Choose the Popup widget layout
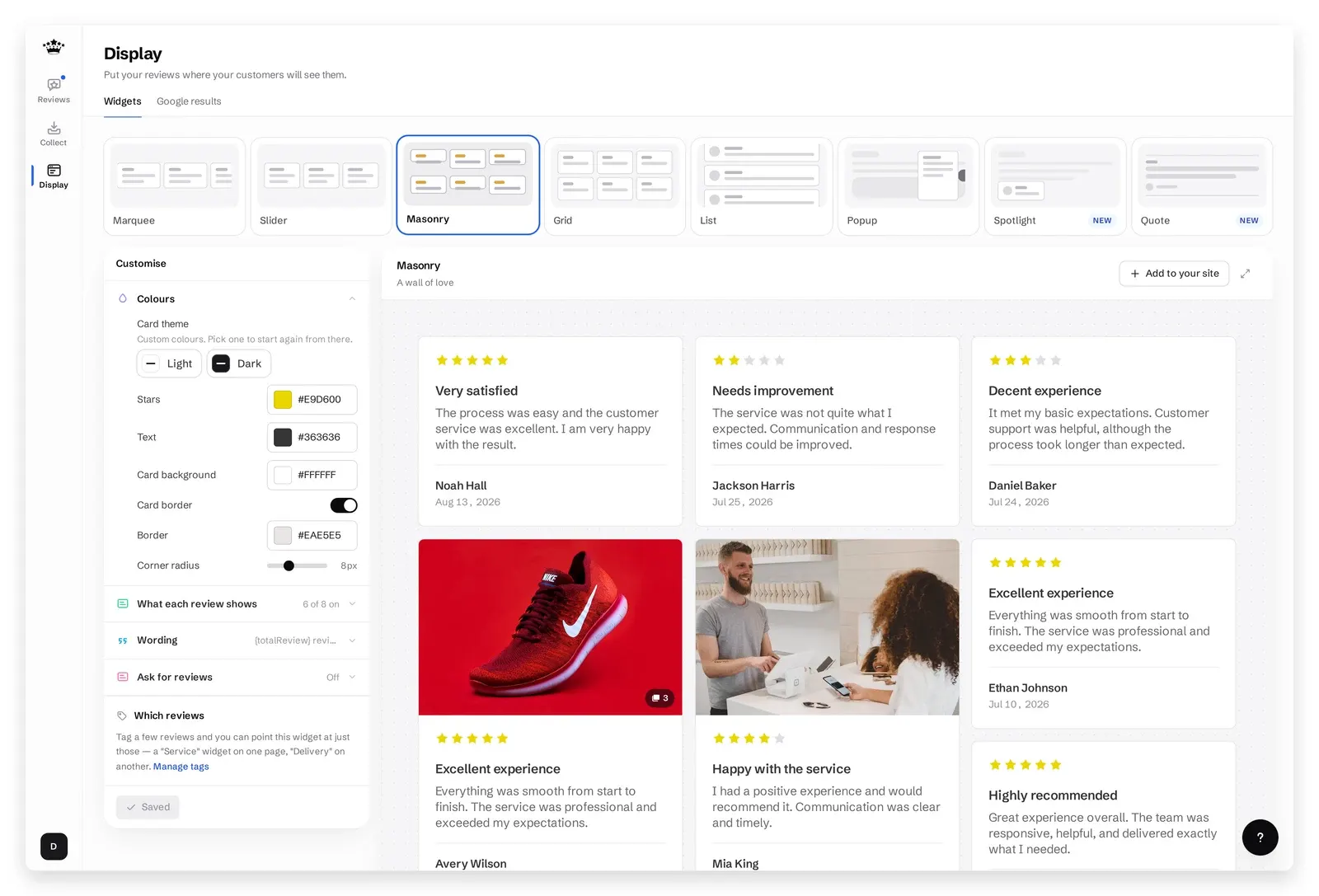The width and height of the screenshot is (1319, 896). (908, 186)
